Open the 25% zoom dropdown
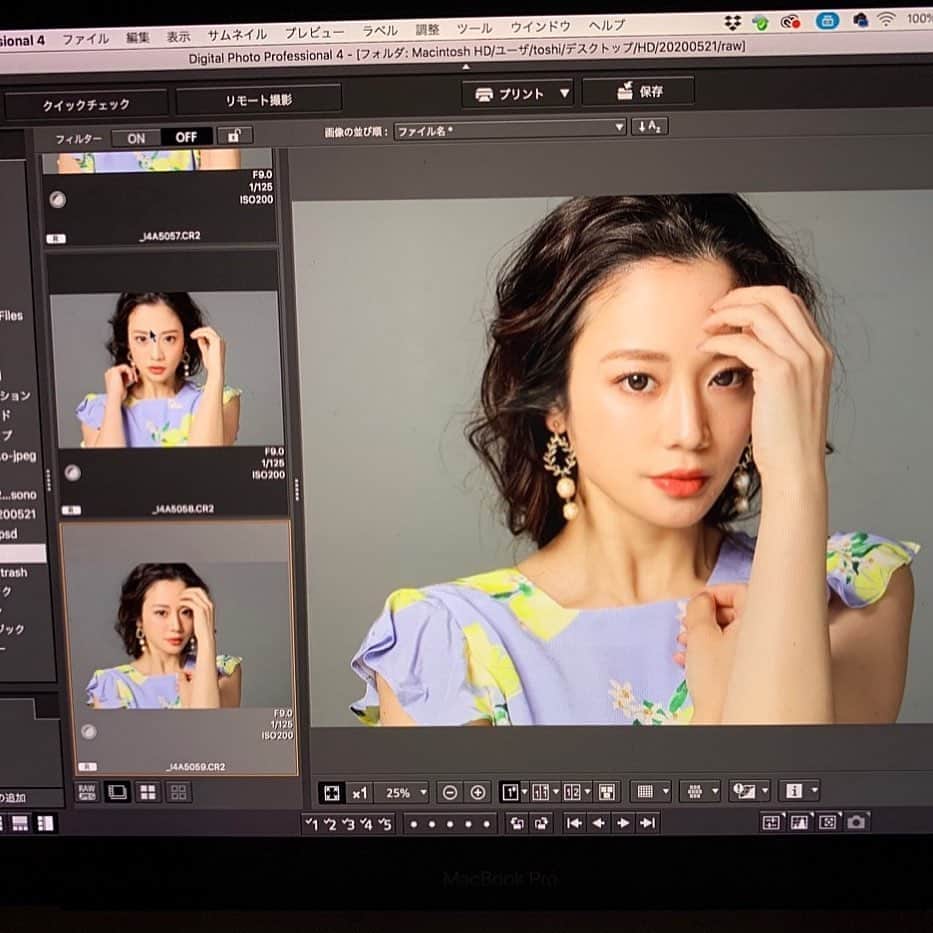The height and width of the screenshot is (933, 933). (403, 793)
